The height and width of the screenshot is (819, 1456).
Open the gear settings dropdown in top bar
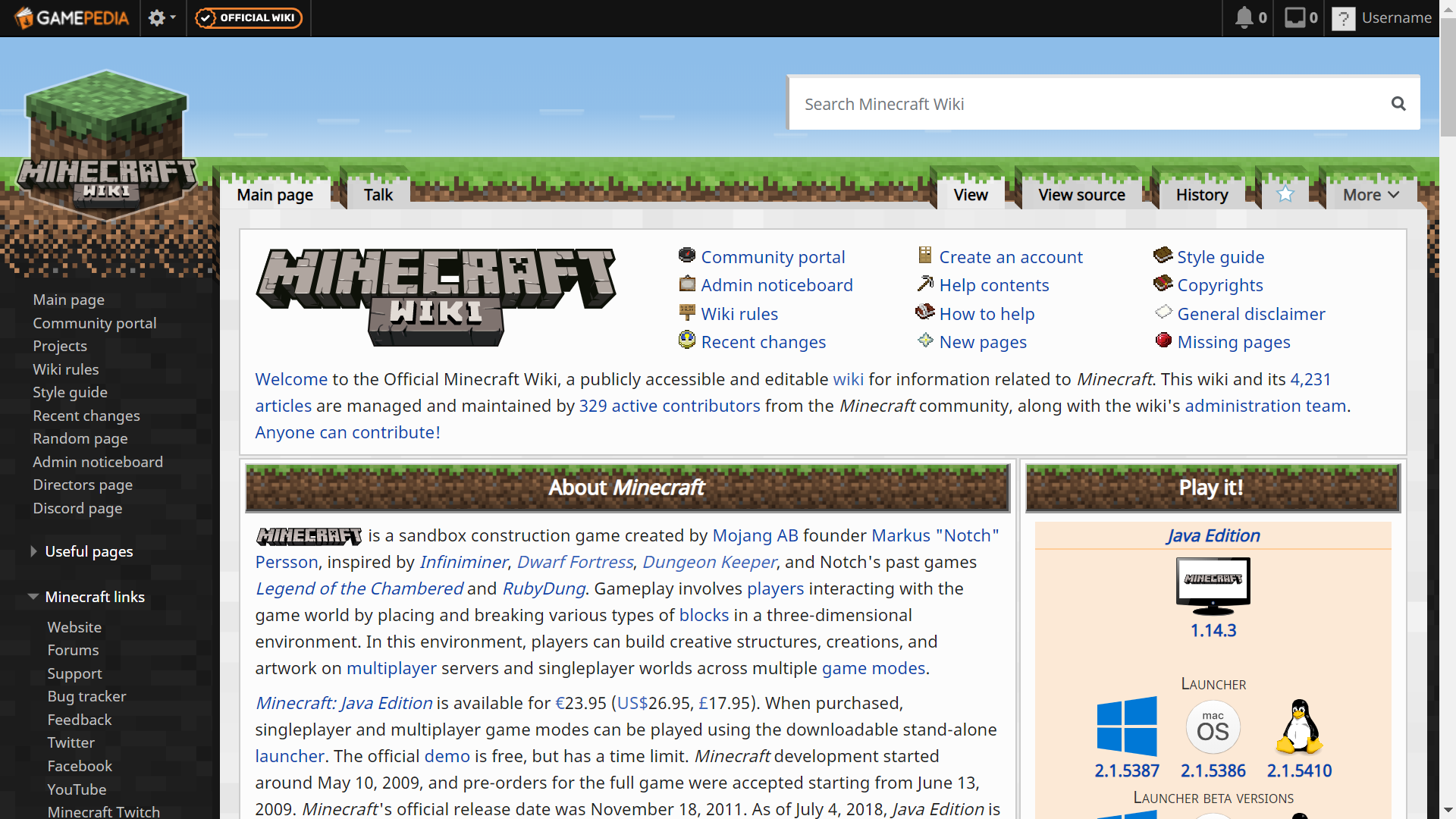pos(162,17)
